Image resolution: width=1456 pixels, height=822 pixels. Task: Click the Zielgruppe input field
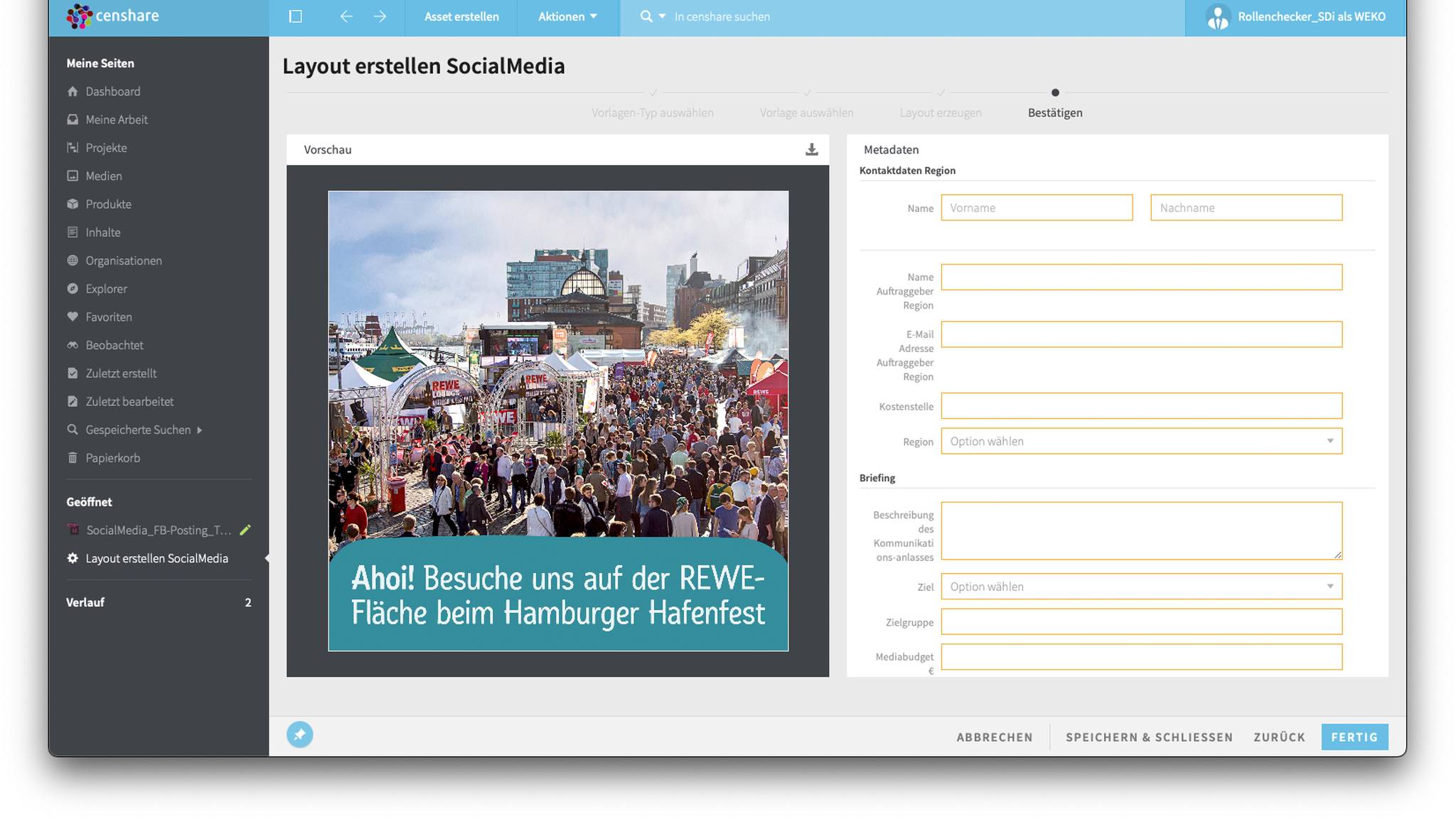pos(1142,621)
